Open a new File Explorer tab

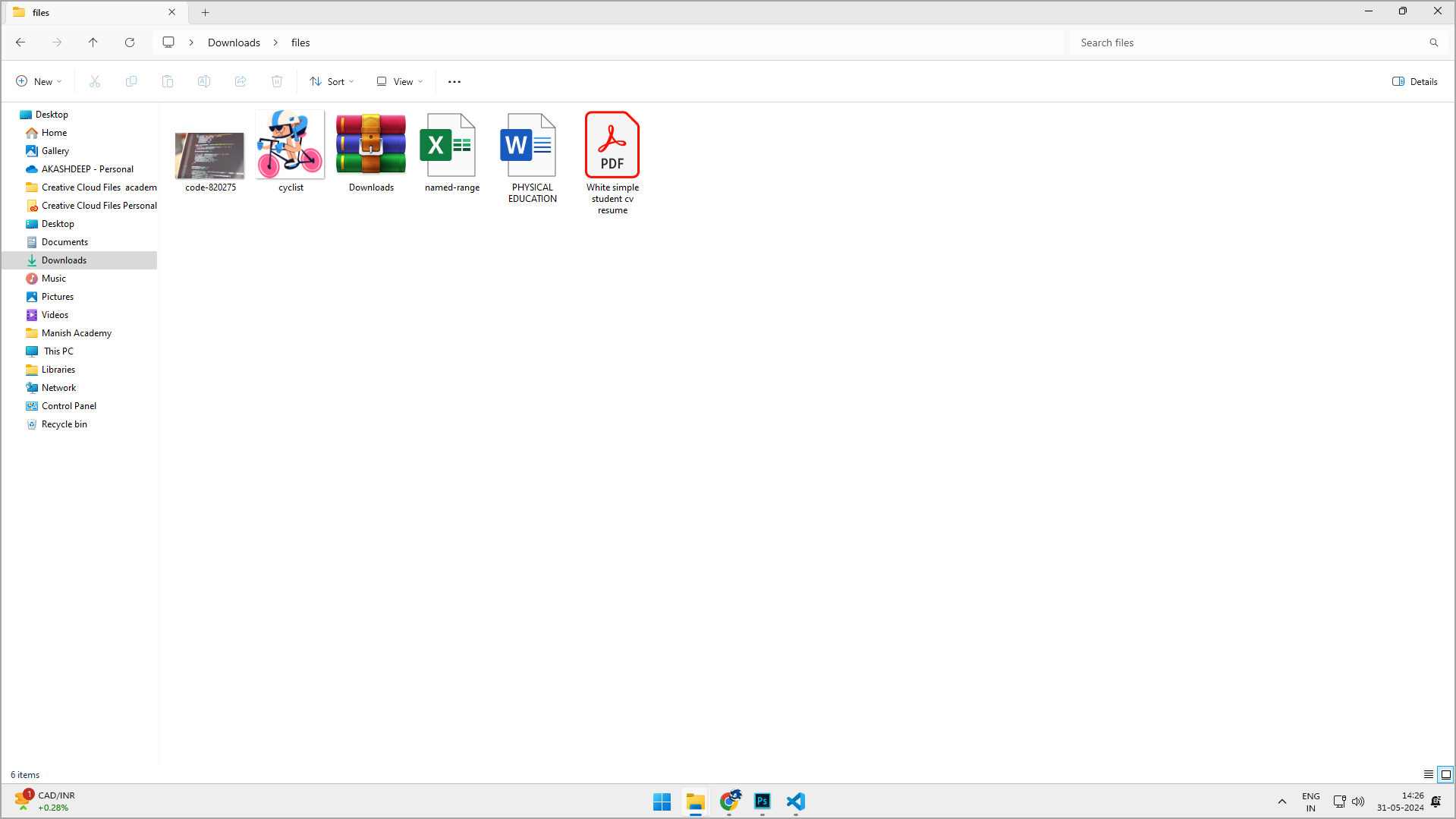tap(205, 12)
